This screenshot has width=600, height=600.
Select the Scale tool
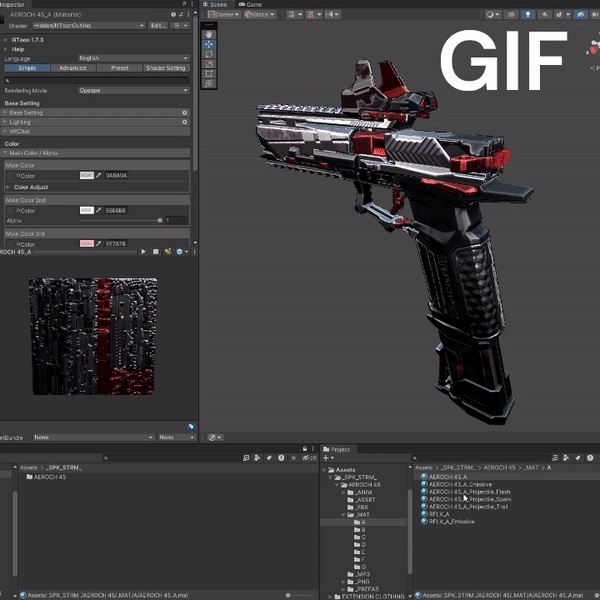click(x=209, y=64)
